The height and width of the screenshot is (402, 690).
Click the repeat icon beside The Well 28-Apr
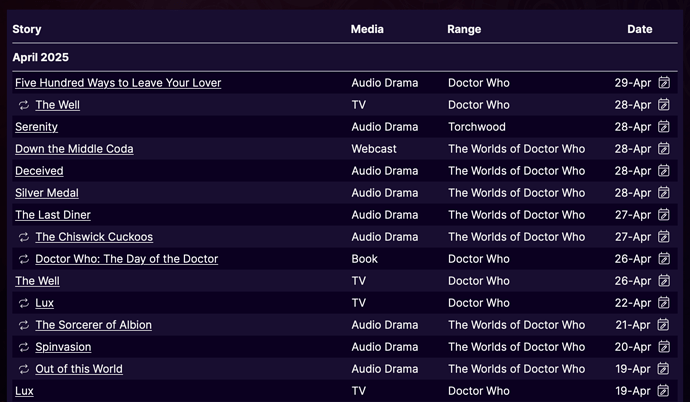[x=24, y=105]
